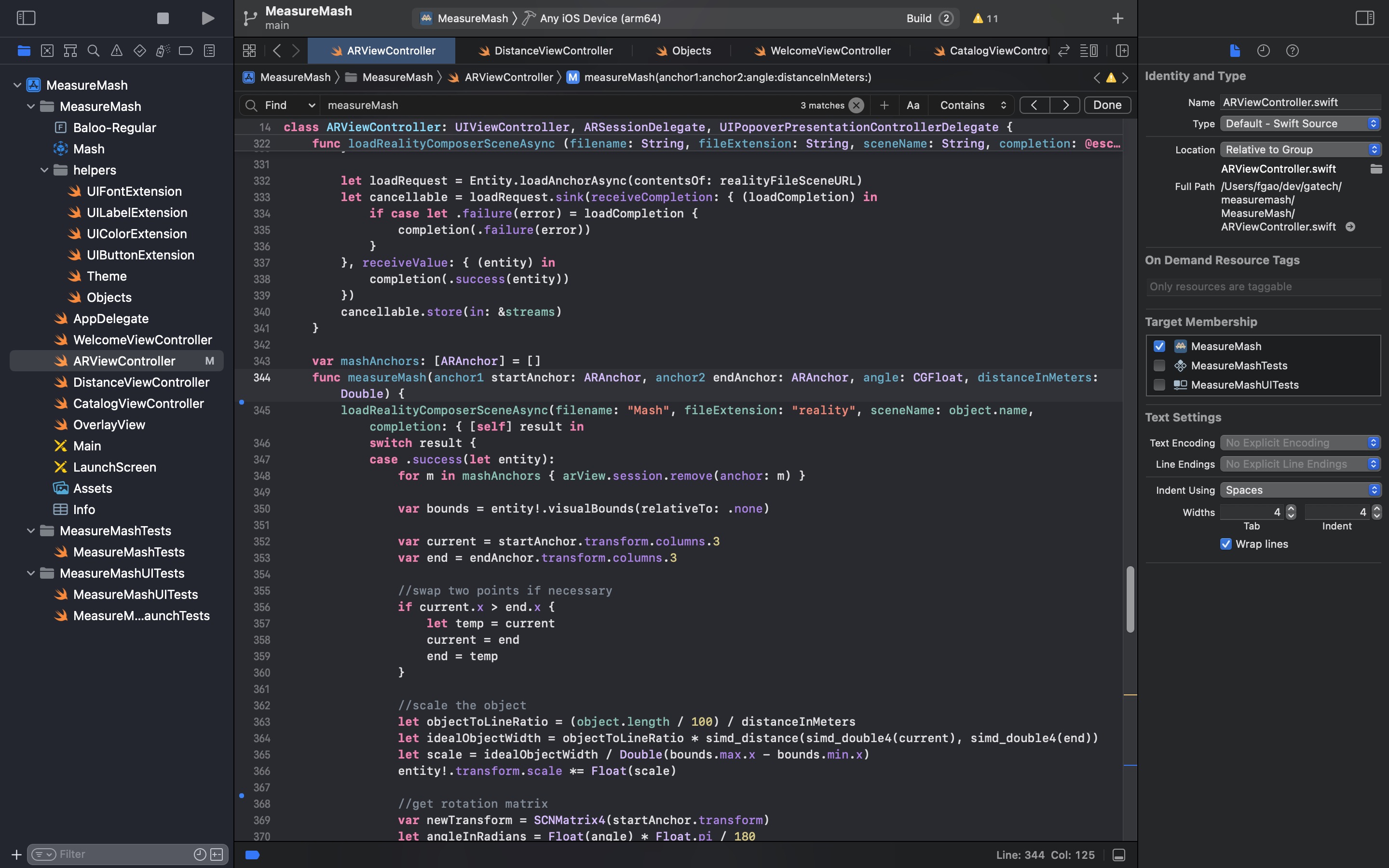The image size is (1389, 868).
Task: Uncheck MeasureMash target membership checkbox
Action: click(1159, 346)
